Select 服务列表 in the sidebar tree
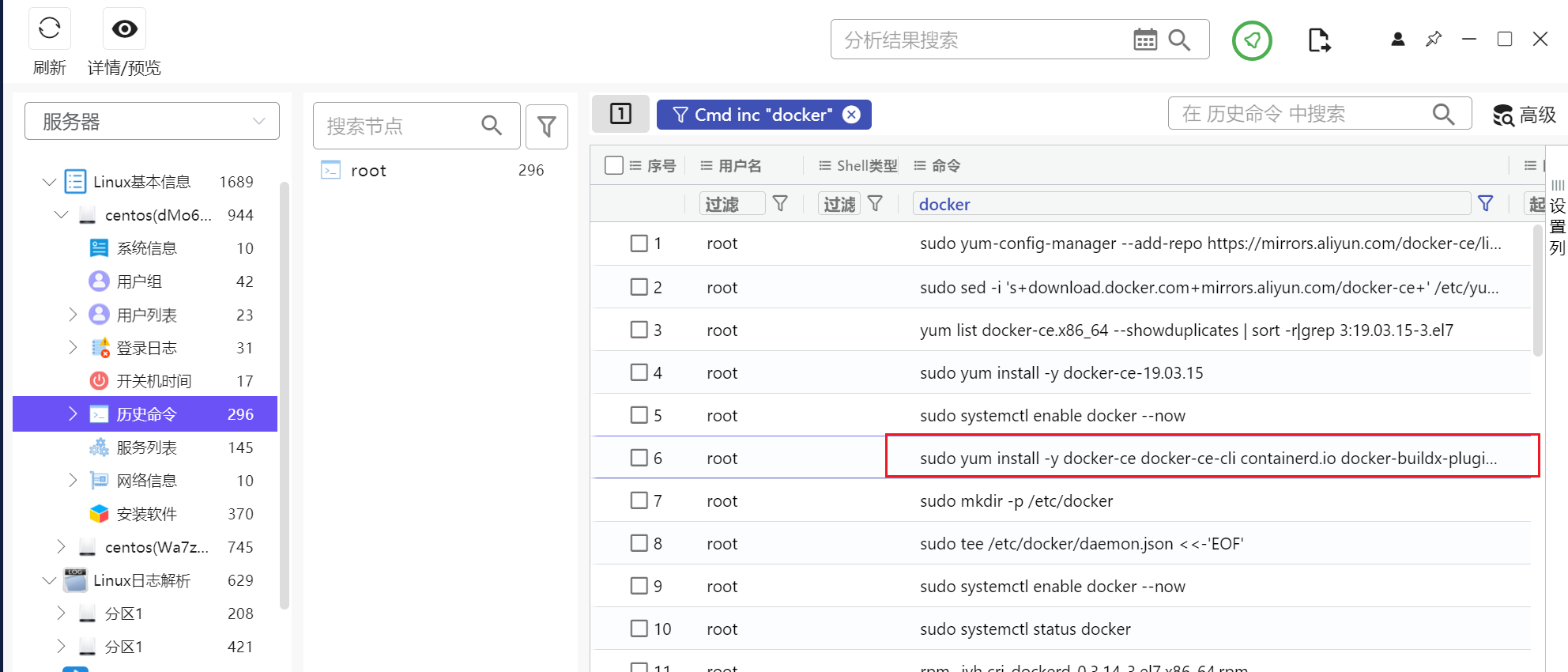The height and width of the screenshot is (672, 1568). pyautogui.click(x=147, y=447)
